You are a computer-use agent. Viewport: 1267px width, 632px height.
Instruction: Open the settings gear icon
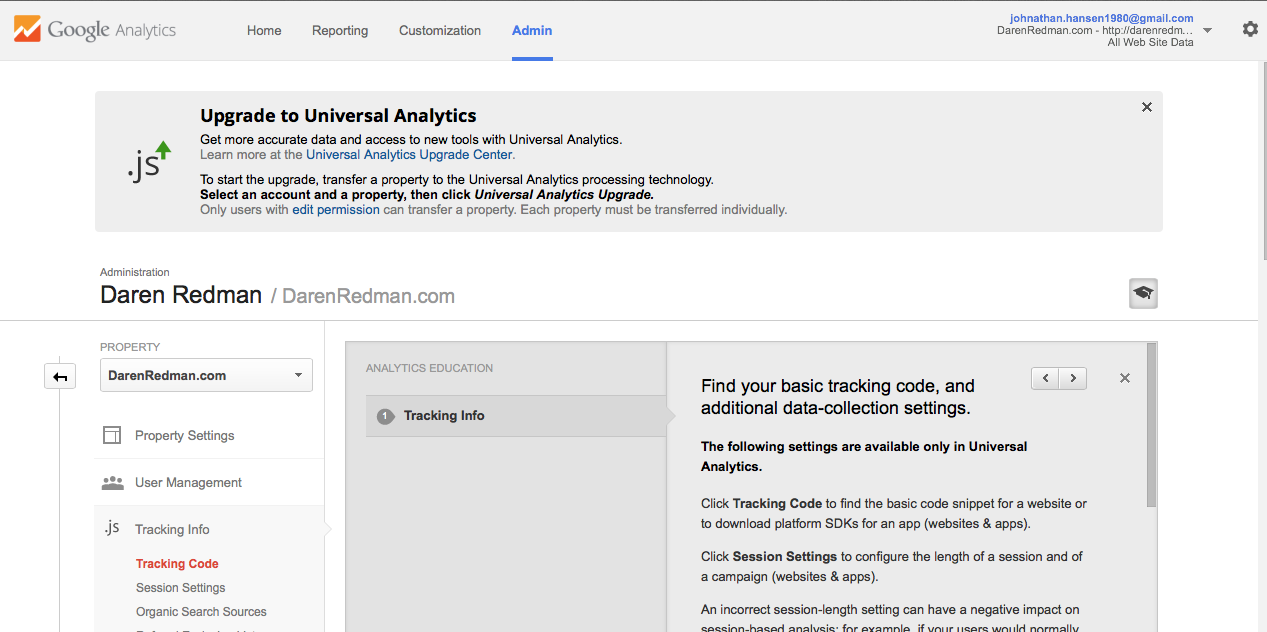click(1250, 29)
